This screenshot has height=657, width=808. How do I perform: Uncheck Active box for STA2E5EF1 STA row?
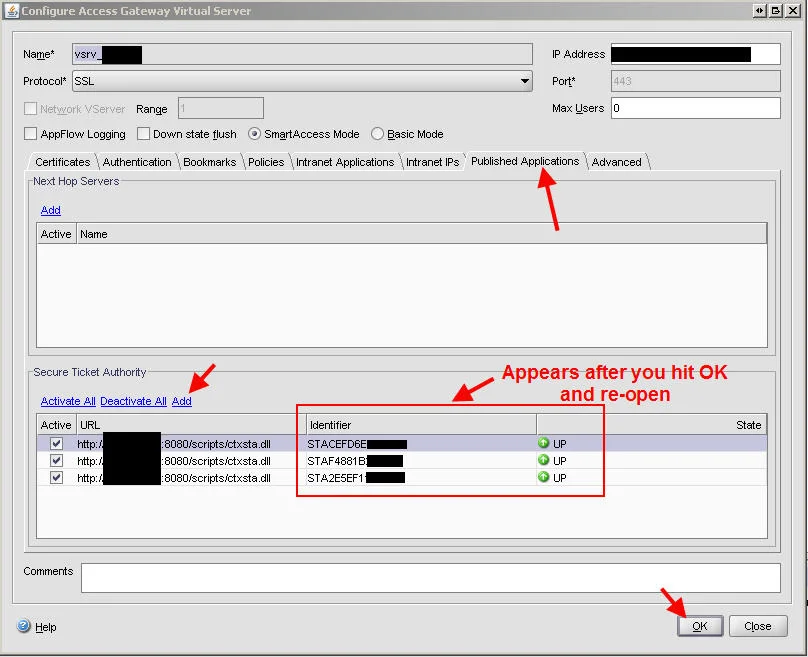(x=56, y=478)
